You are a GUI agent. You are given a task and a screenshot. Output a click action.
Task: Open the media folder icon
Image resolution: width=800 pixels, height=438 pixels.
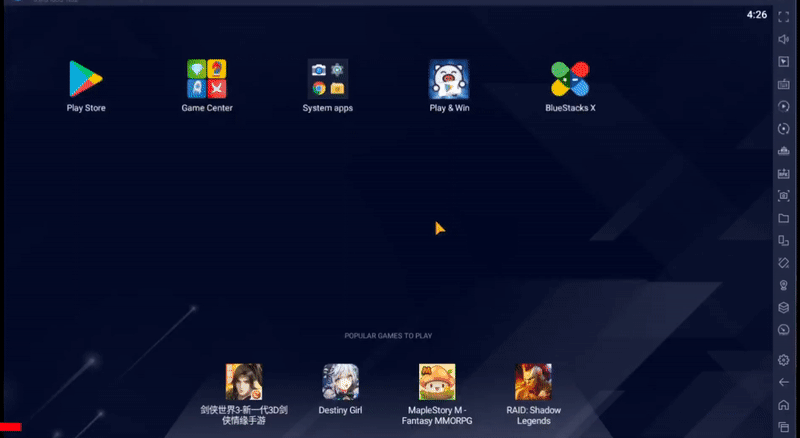[x=784, y=218]
